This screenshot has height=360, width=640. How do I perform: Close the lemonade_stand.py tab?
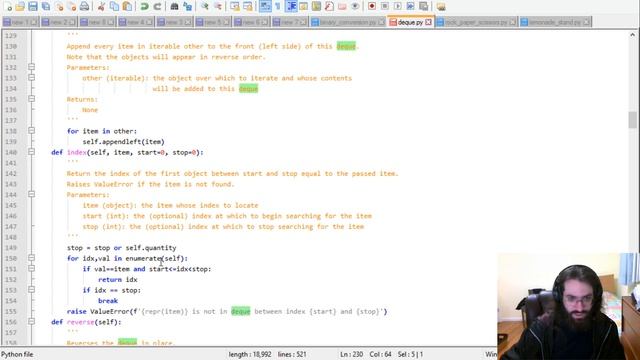point(586,22)
